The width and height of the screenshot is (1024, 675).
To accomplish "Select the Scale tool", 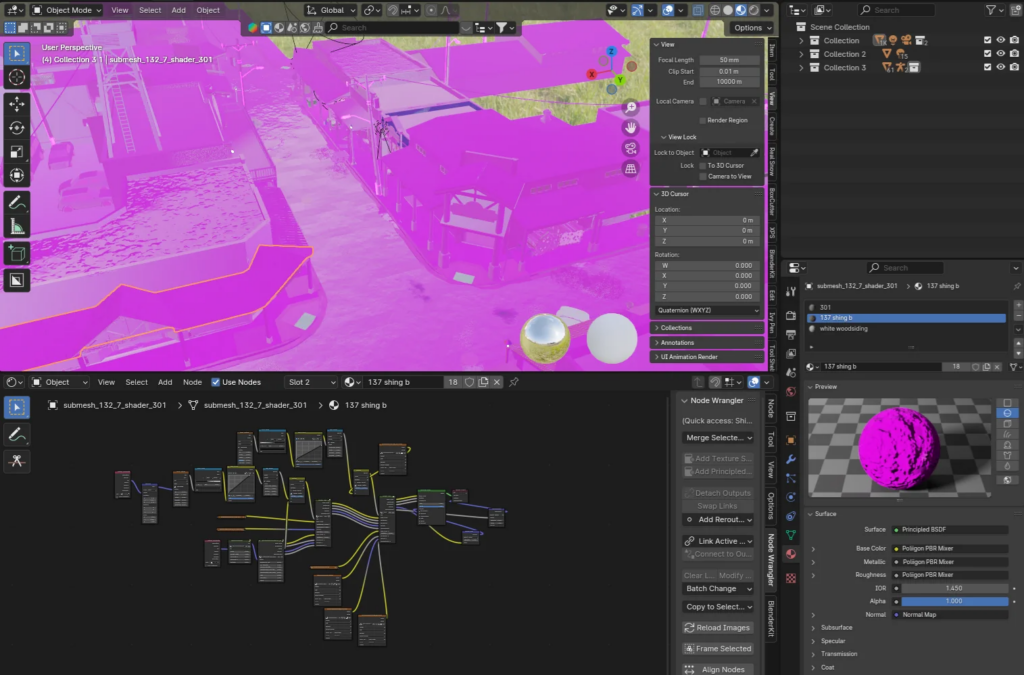I will (x=17, y=152).
